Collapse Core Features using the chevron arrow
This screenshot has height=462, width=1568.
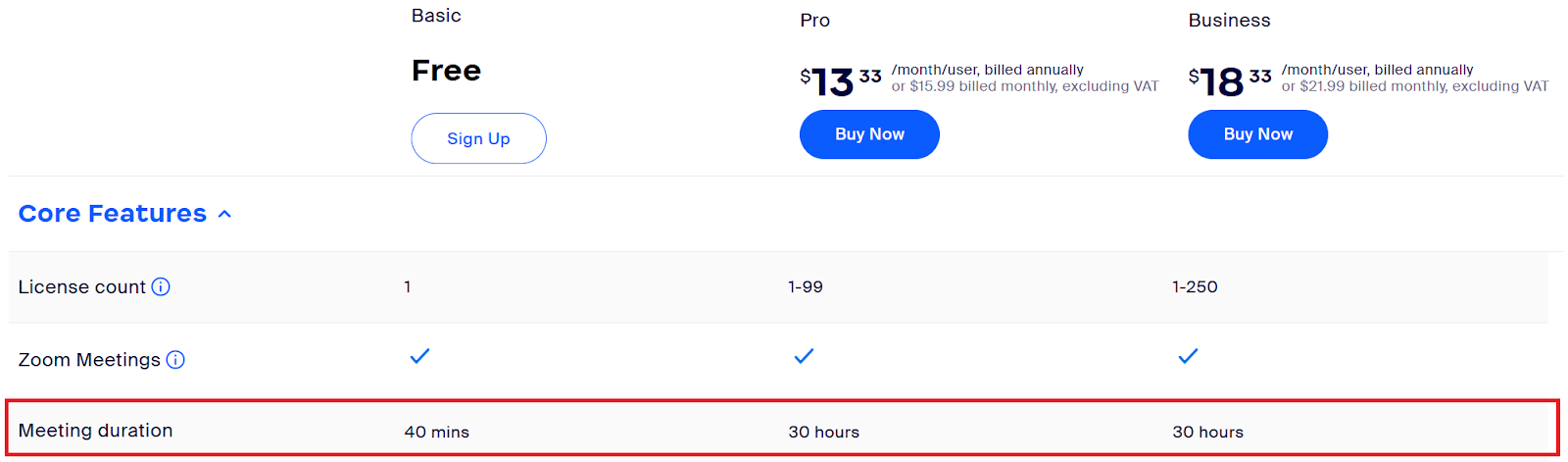(x=224, y=214)
